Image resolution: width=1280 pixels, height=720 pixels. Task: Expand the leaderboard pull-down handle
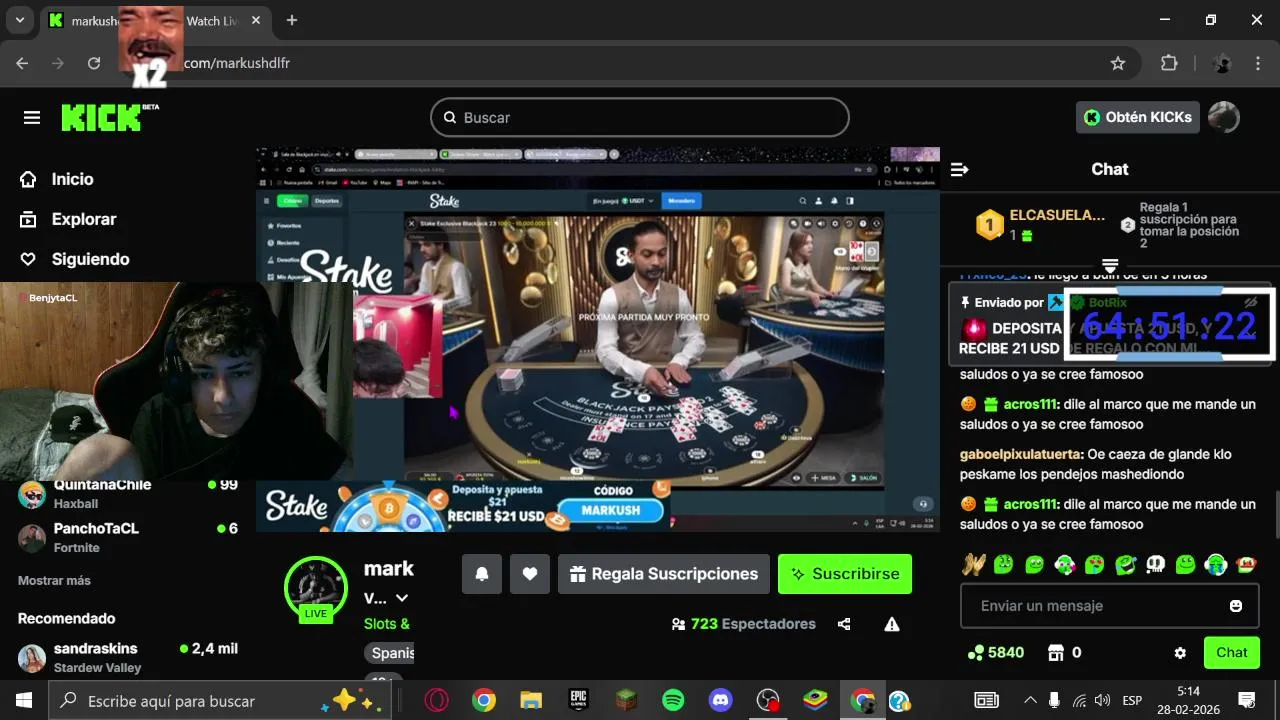click(x=1110, y=264)
